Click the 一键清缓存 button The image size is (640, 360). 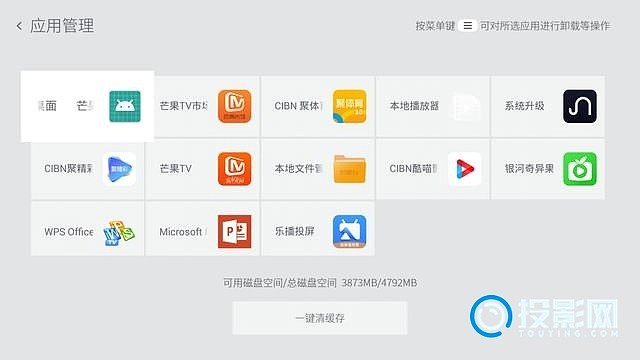320,318
